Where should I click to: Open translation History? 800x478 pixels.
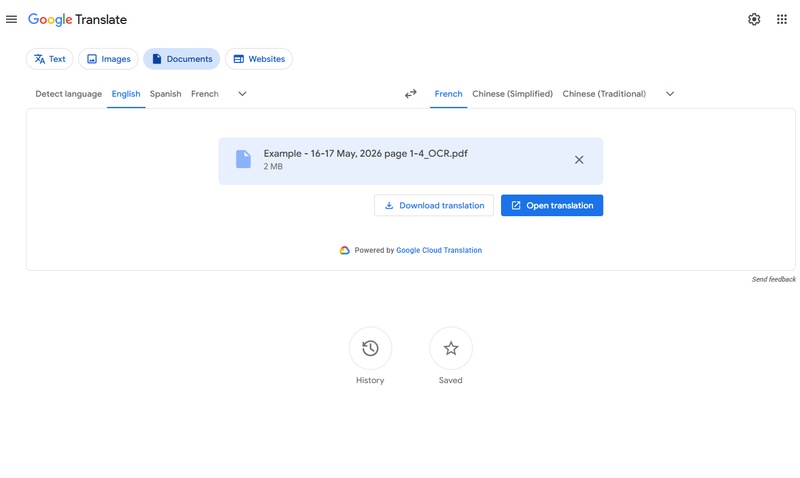pos(370,348)
